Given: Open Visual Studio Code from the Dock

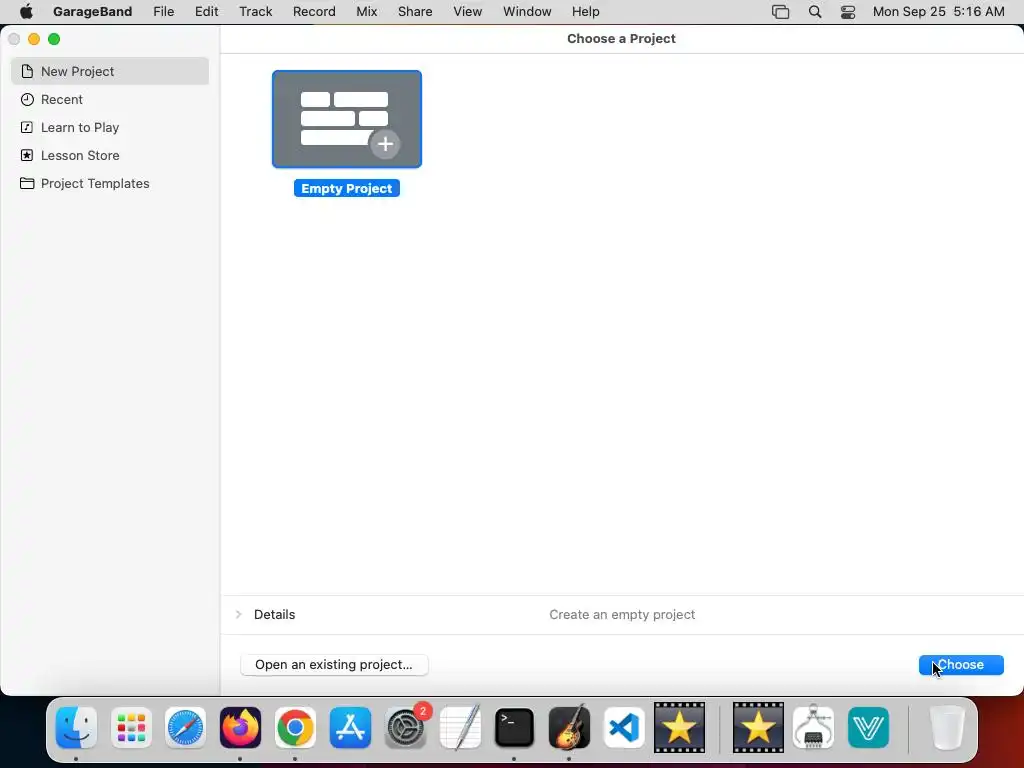Looking at the screenshot, I should point(624,728).
